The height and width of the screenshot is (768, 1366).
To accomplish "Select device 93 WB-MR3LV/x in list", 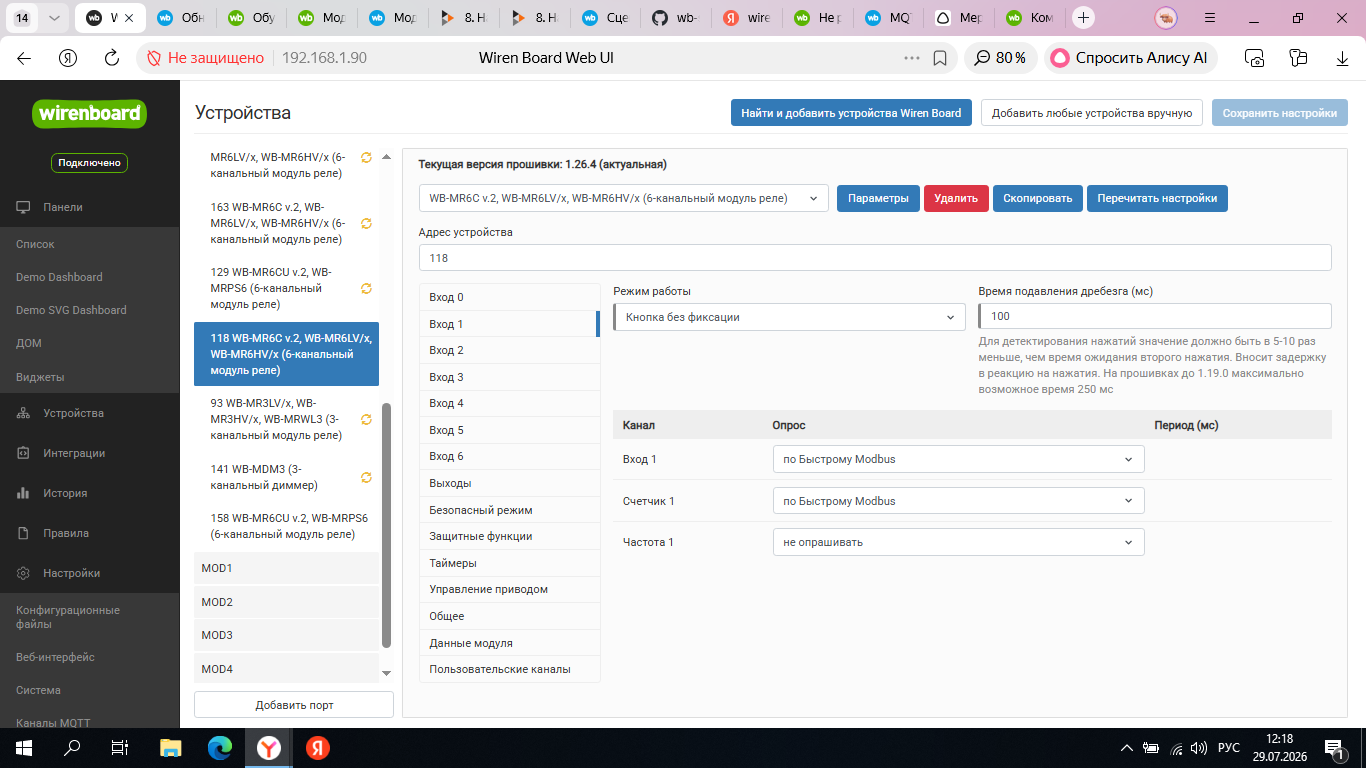I will 286,419.
